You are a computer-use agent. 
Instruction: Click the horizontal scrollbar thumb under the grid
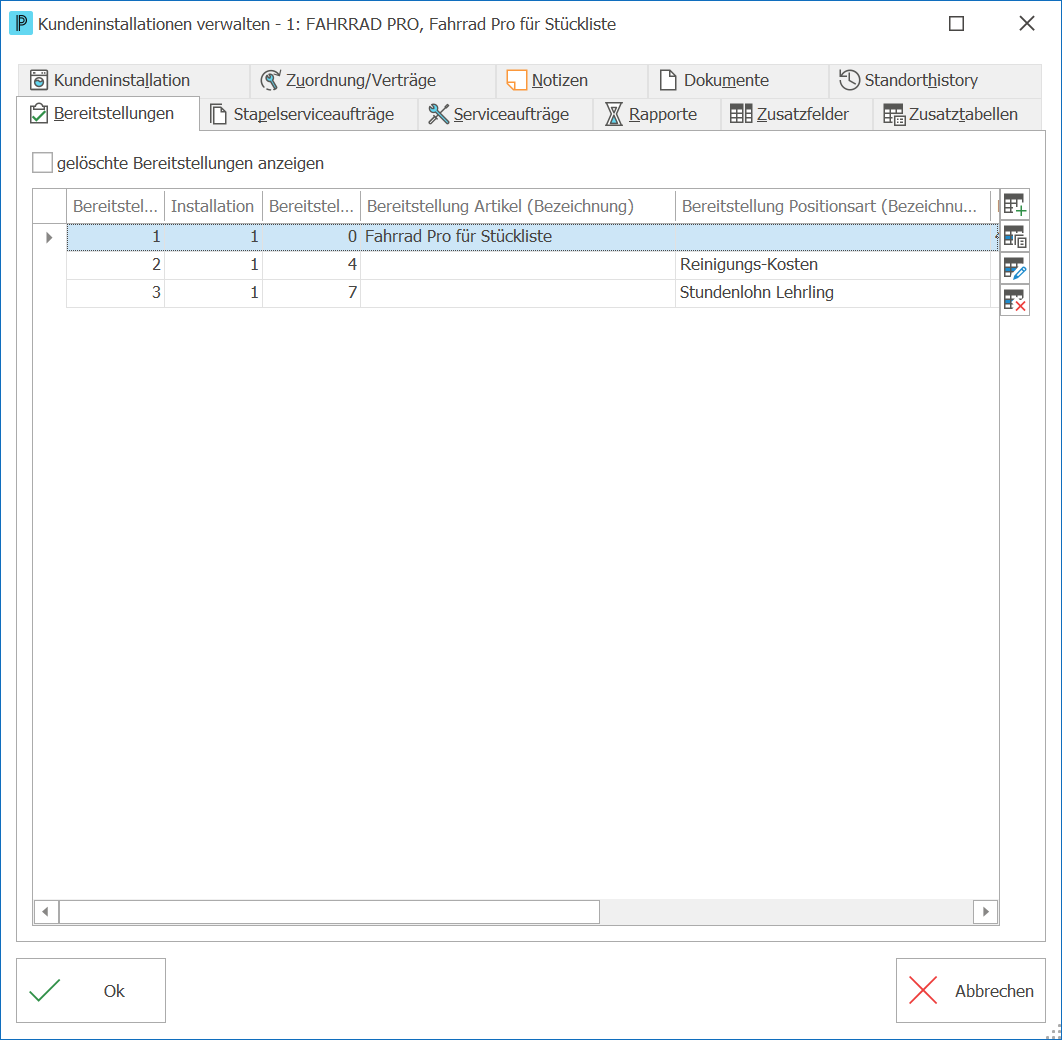point(329,912)
